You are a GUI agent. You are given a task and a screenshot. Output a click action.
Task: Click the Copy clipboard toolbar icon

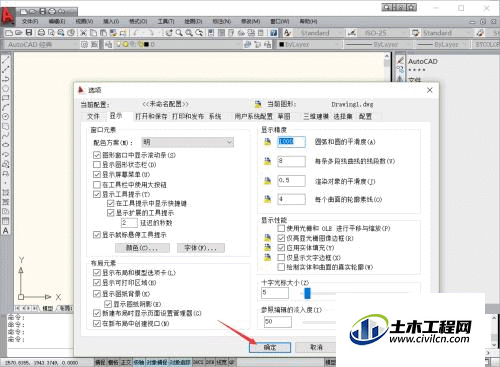tap(94, 33)
